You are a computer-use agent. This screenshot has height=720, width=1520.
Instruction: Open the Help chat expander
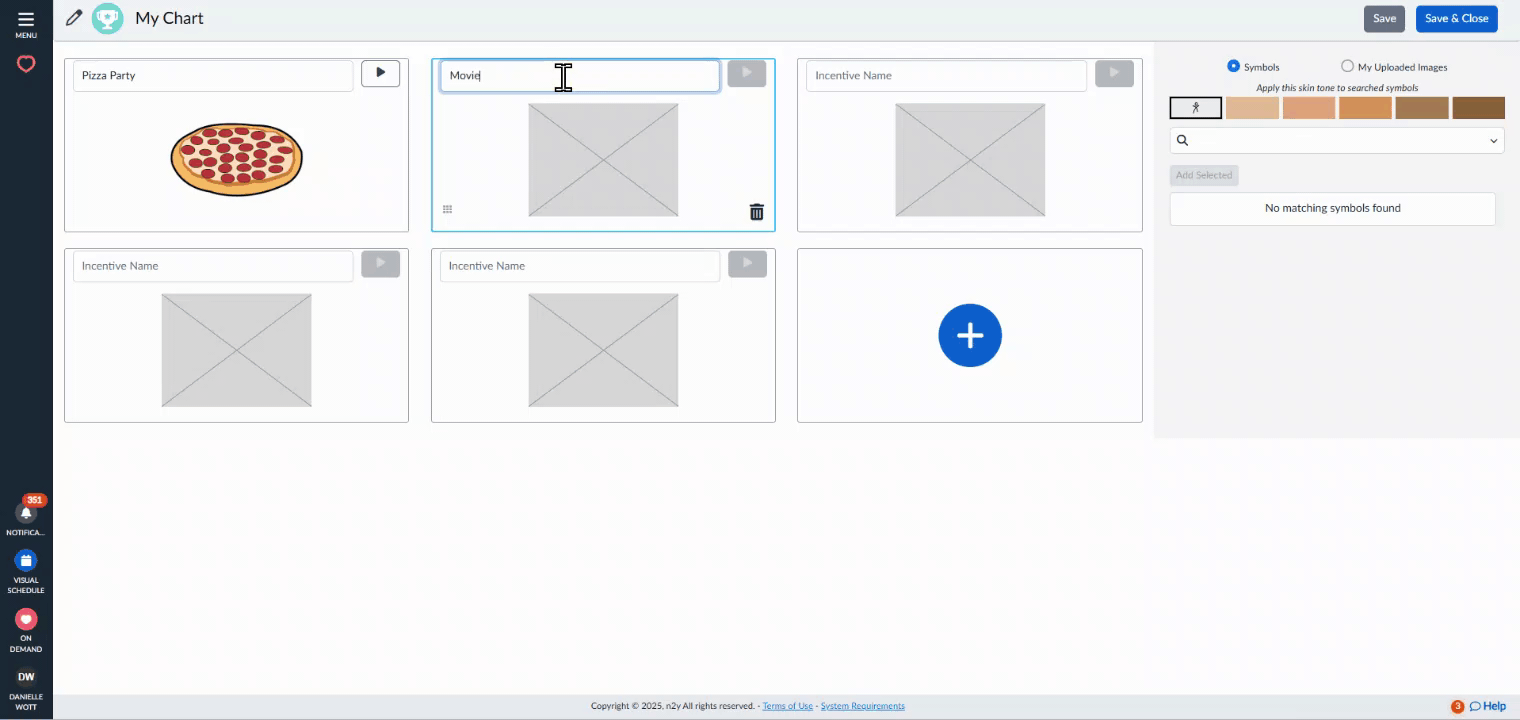[x=1487, y=706]
